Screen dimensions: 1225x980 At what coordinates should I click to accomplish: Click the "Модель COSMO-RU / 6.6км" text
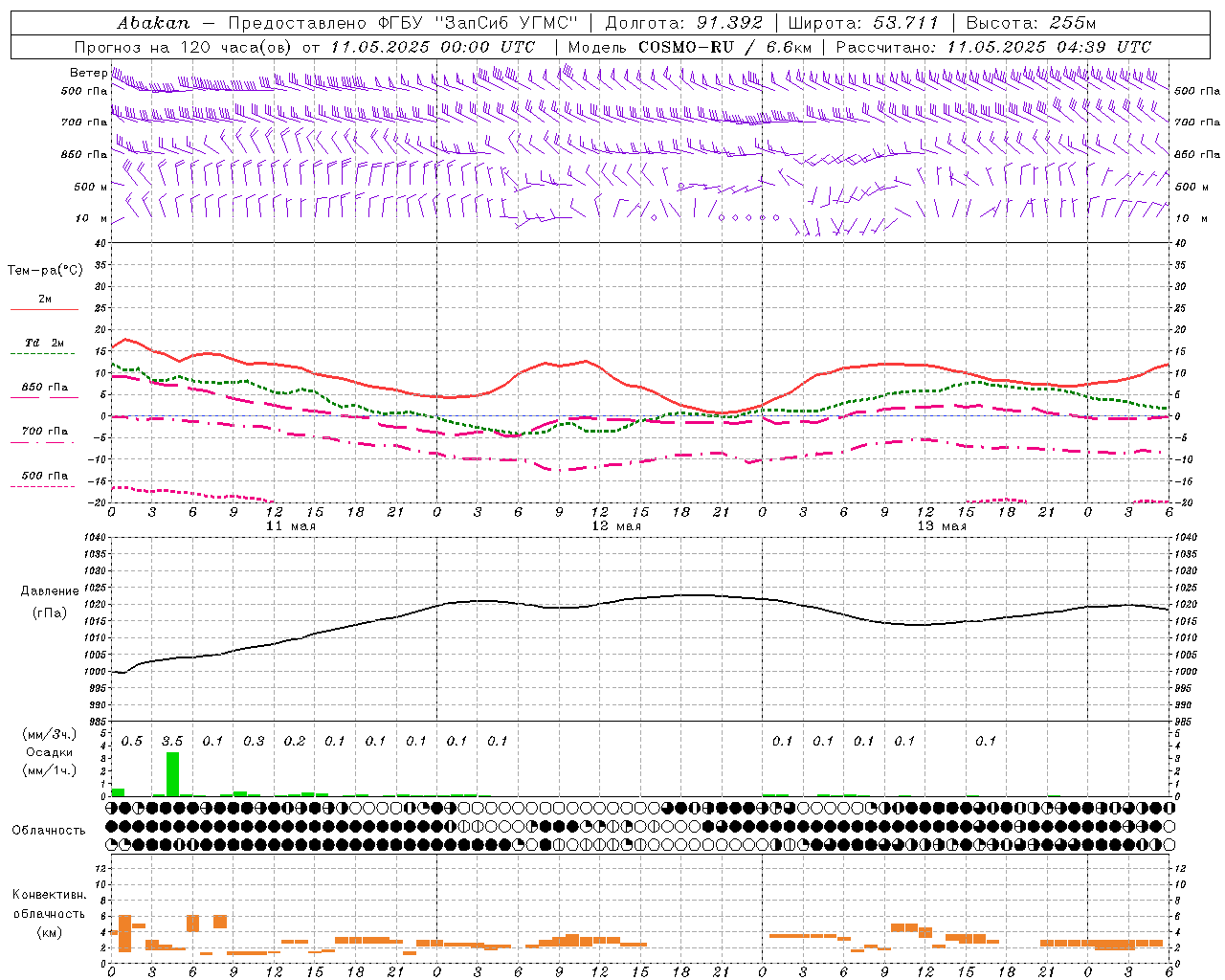690,47
